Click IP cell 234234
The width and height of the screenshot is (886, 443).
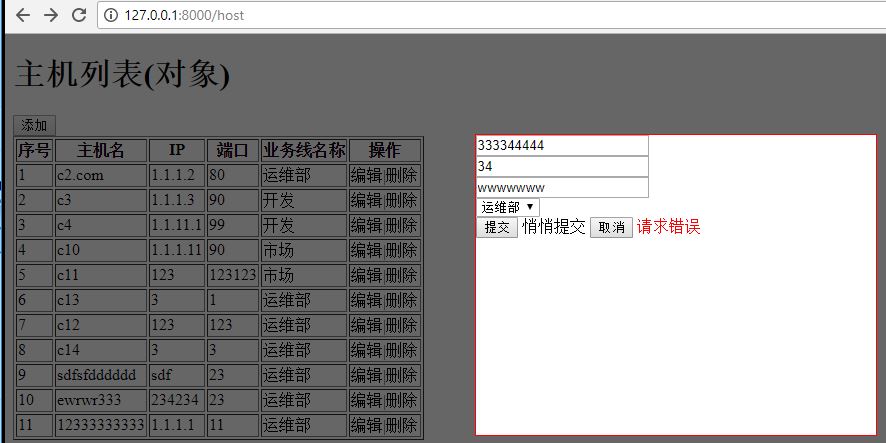(177, 400)
